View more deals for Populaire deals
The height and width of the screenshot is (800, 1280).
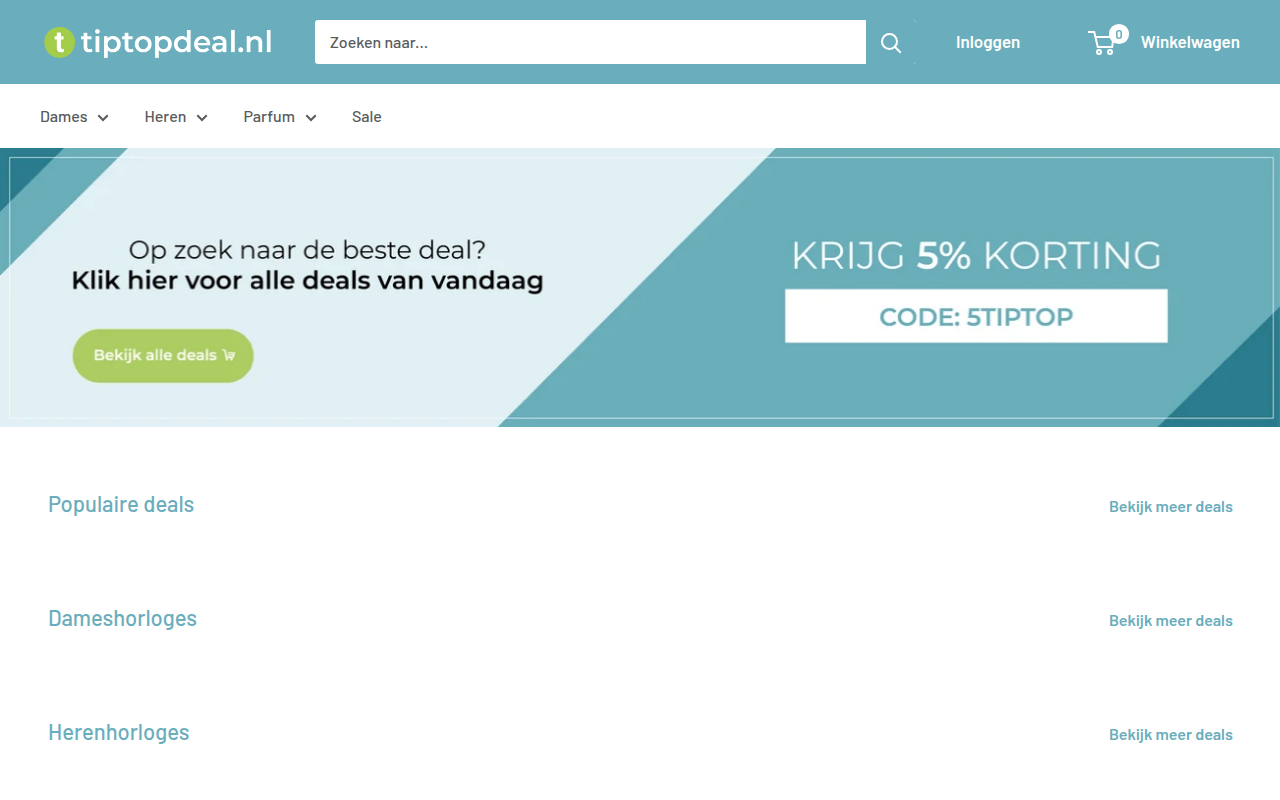point(1171,506)
